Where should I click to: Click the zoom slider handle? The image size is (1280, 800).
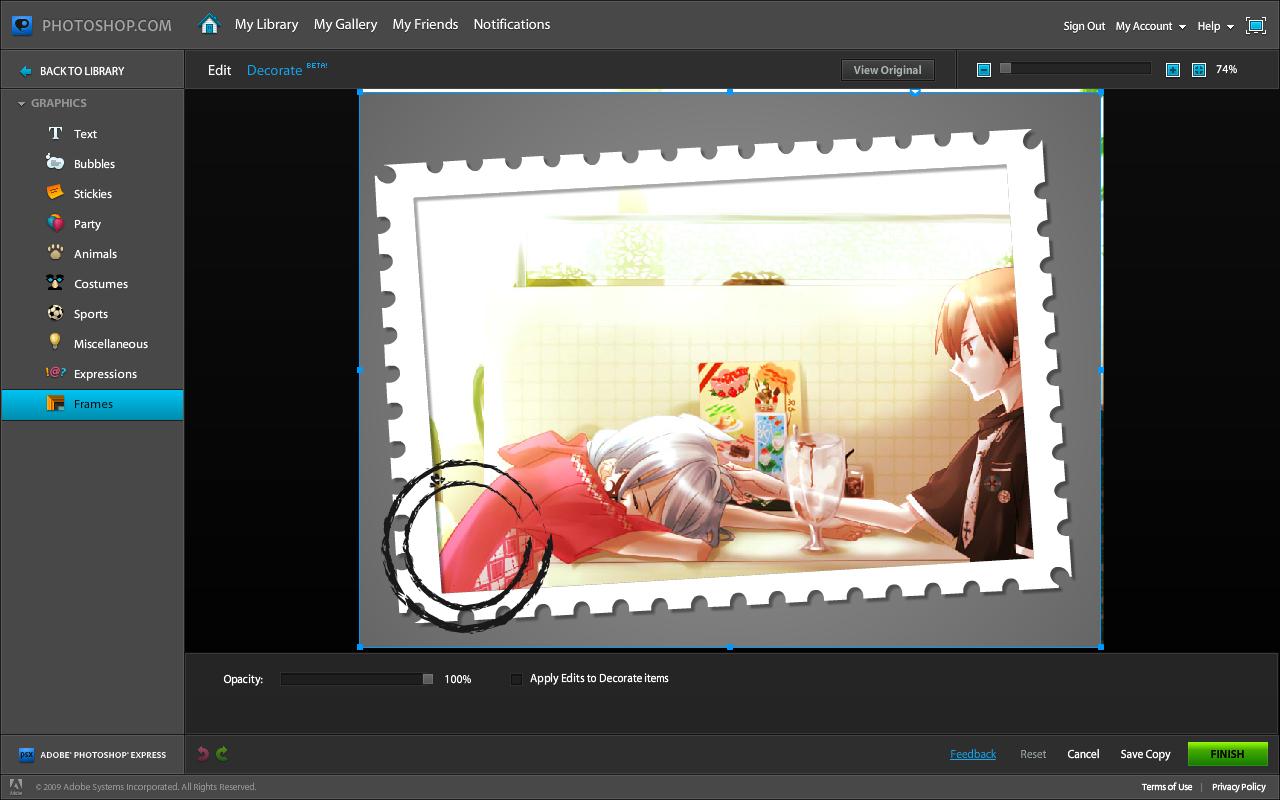[1006, 68]
